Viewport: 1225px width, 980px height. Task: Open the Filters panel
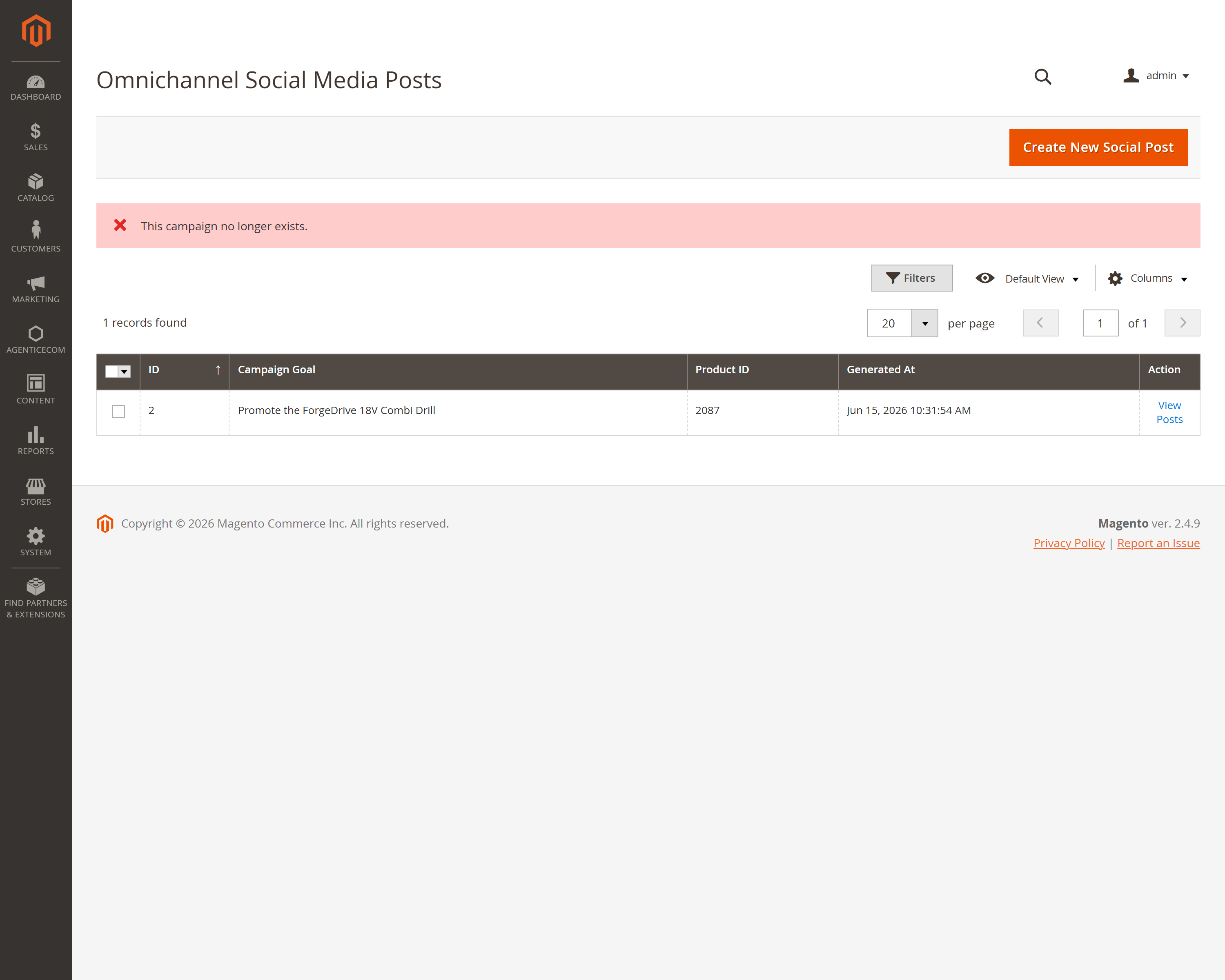(x=912, y=278)
